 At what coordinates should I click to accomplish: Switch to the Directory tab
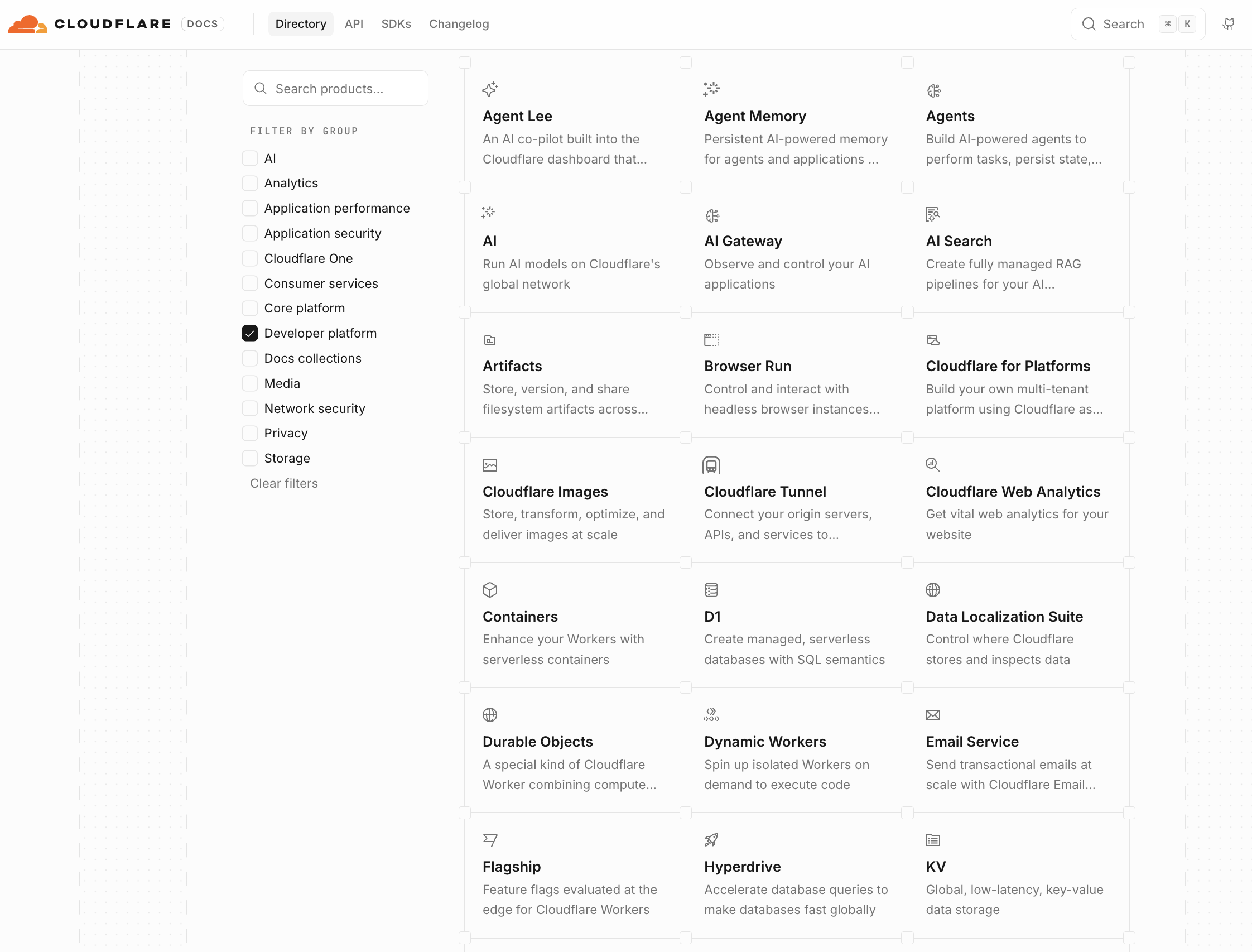point(301,24)
